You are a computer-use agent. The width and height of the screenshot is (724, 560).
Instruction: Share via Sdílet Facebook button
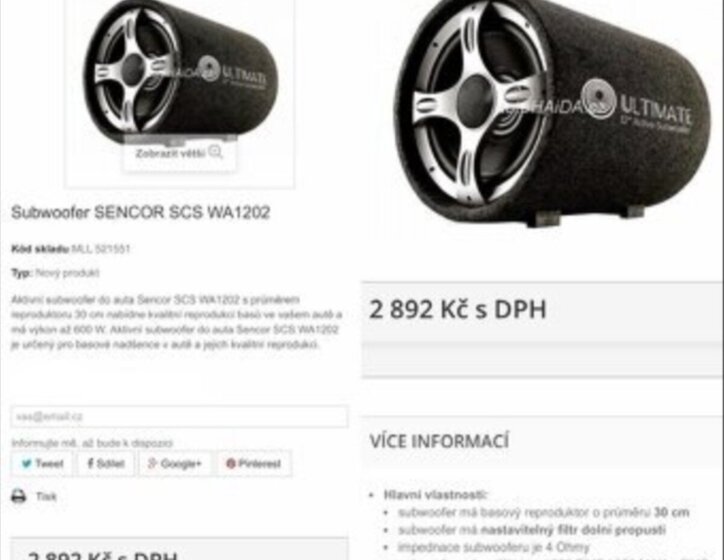pyautogui.click(x=106, y=464)
